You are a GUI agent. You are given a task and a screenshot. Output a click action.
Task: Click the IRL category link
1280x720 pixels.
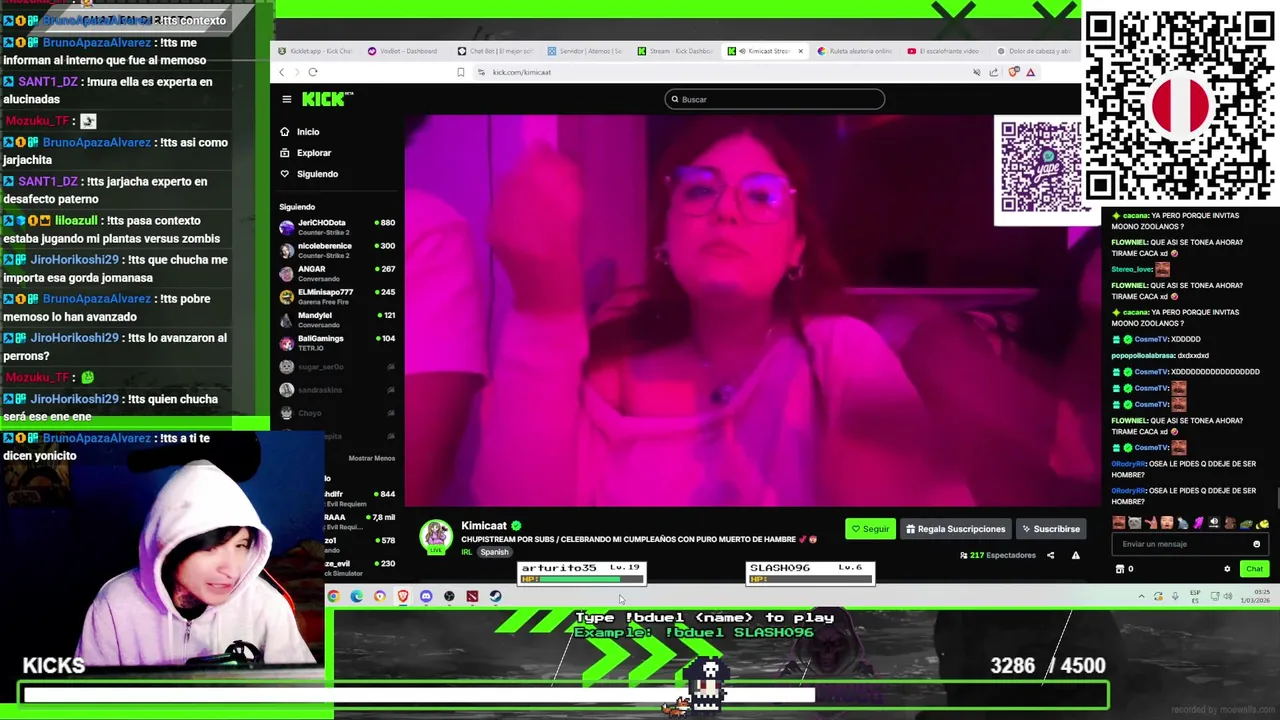coord(466,552)
